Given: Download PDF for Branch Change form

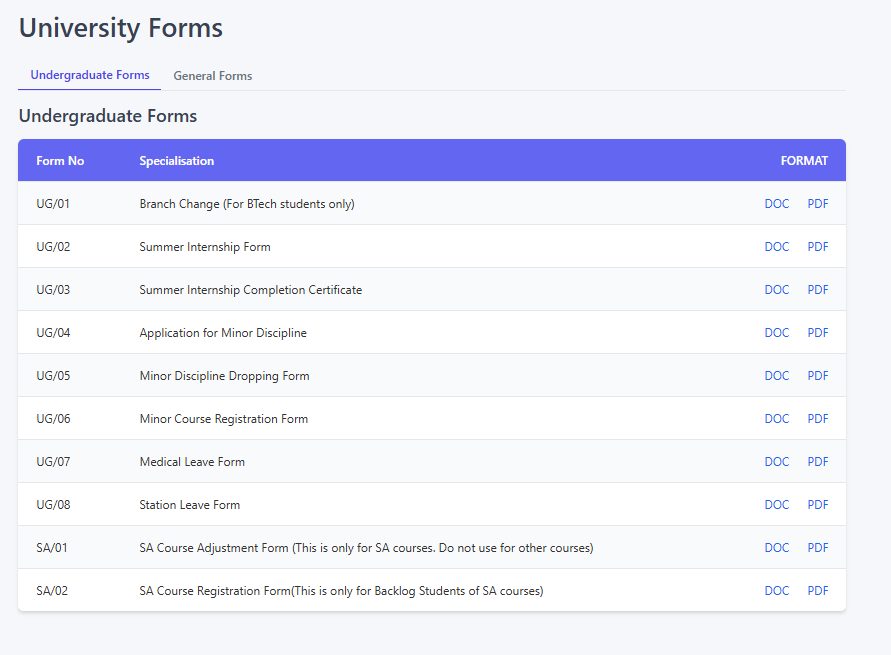Looking at the screenshot, I should [x=818, y=204].
